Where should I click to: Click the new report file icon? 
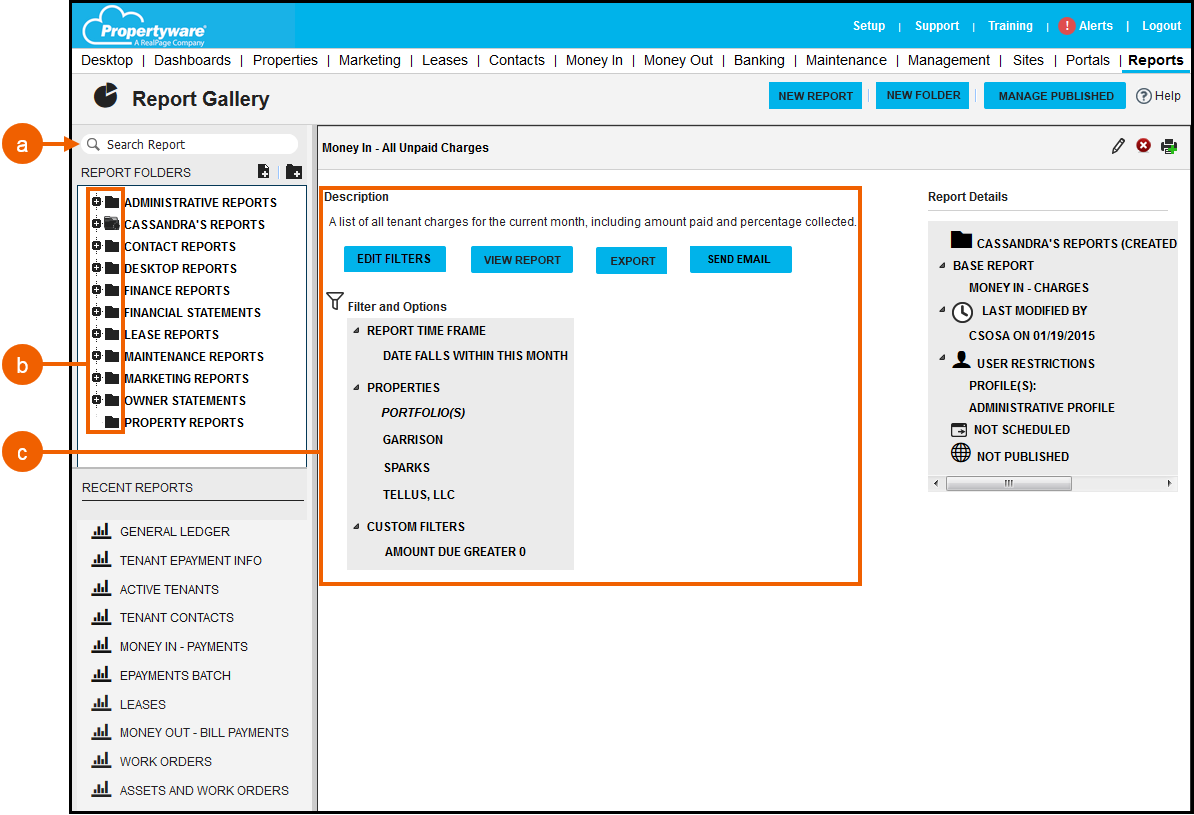263,172
